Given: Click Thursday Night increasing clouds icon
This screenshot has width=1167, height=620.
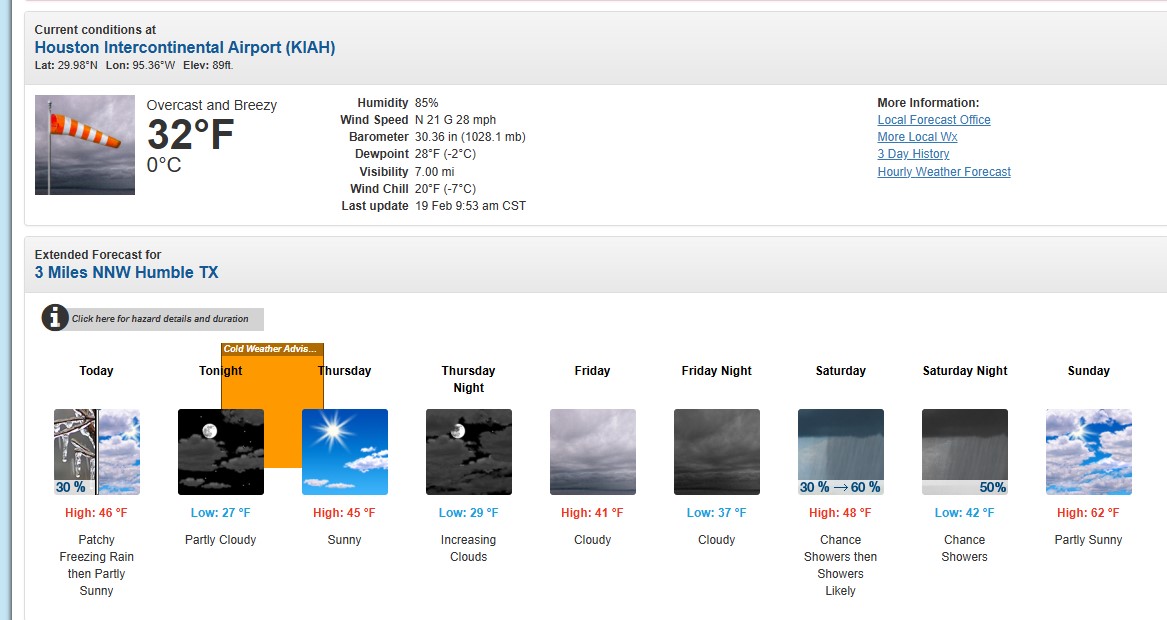Looking at the screenshot, I should coord(468,451).
